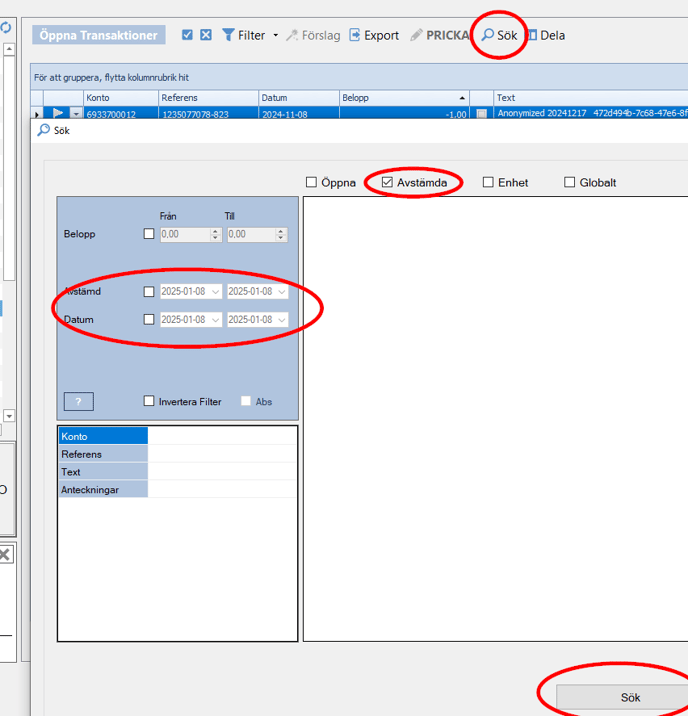Select the cell with reference 1235077078-823
The width and height of the screenshot is (688, 716).
point(208,113)
